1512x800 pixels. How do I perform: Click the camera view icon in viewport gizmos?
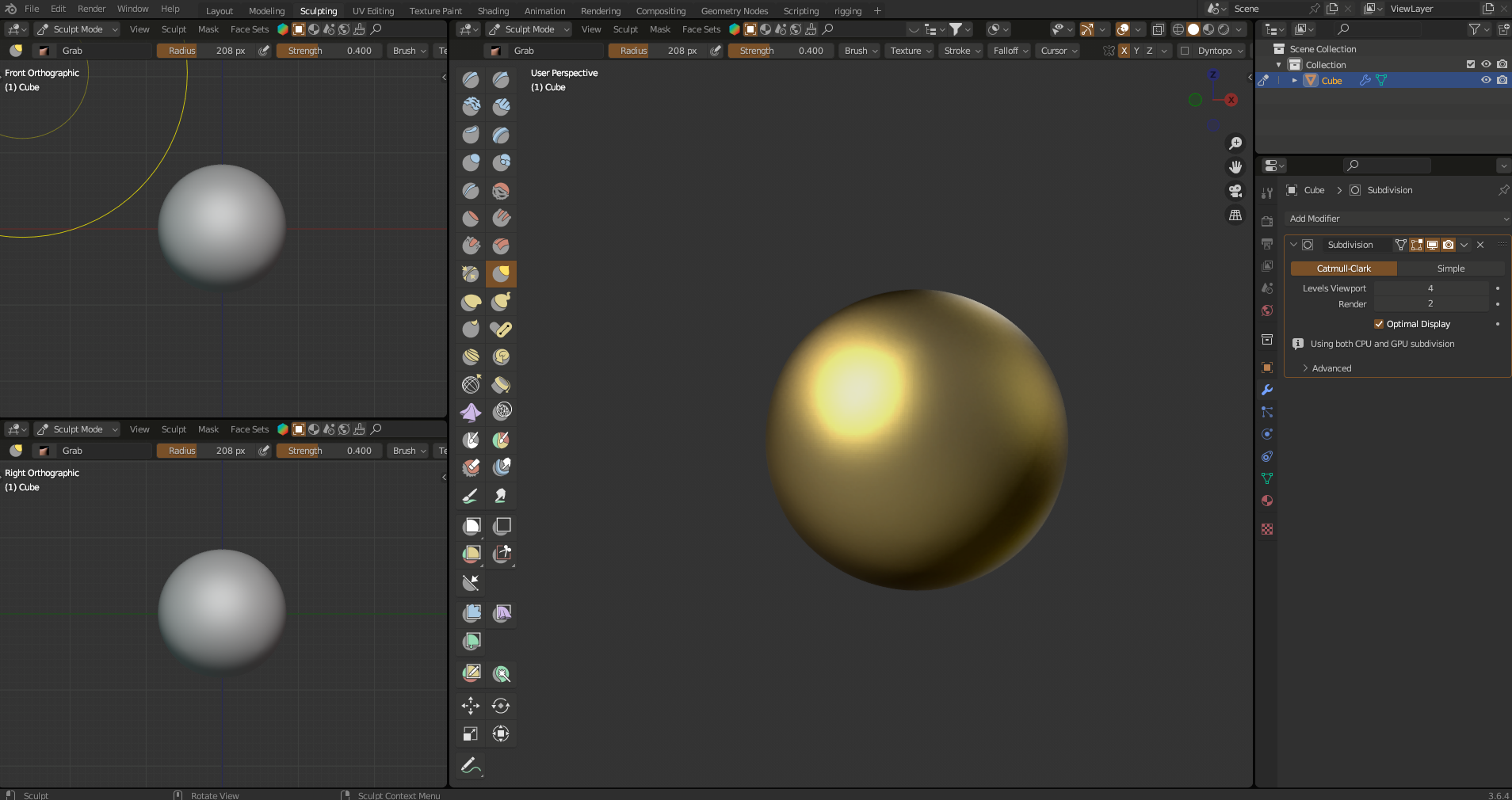tap(1235, 191)
